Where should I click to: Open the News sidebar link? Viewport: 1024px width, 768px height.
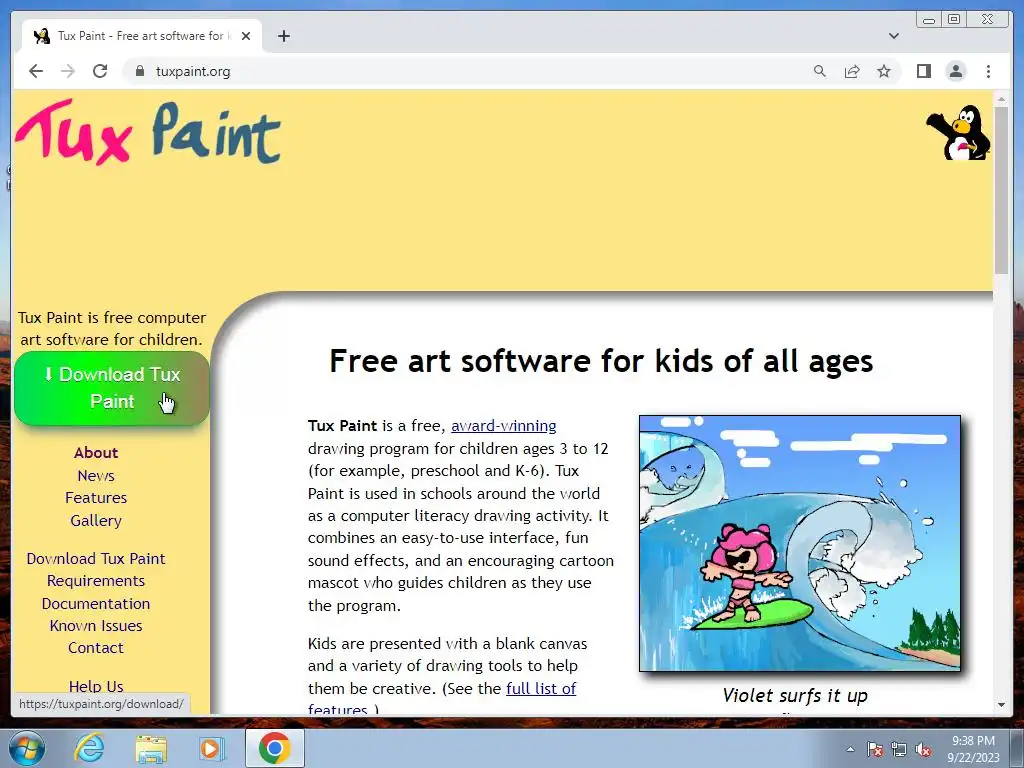coord(96,475)
